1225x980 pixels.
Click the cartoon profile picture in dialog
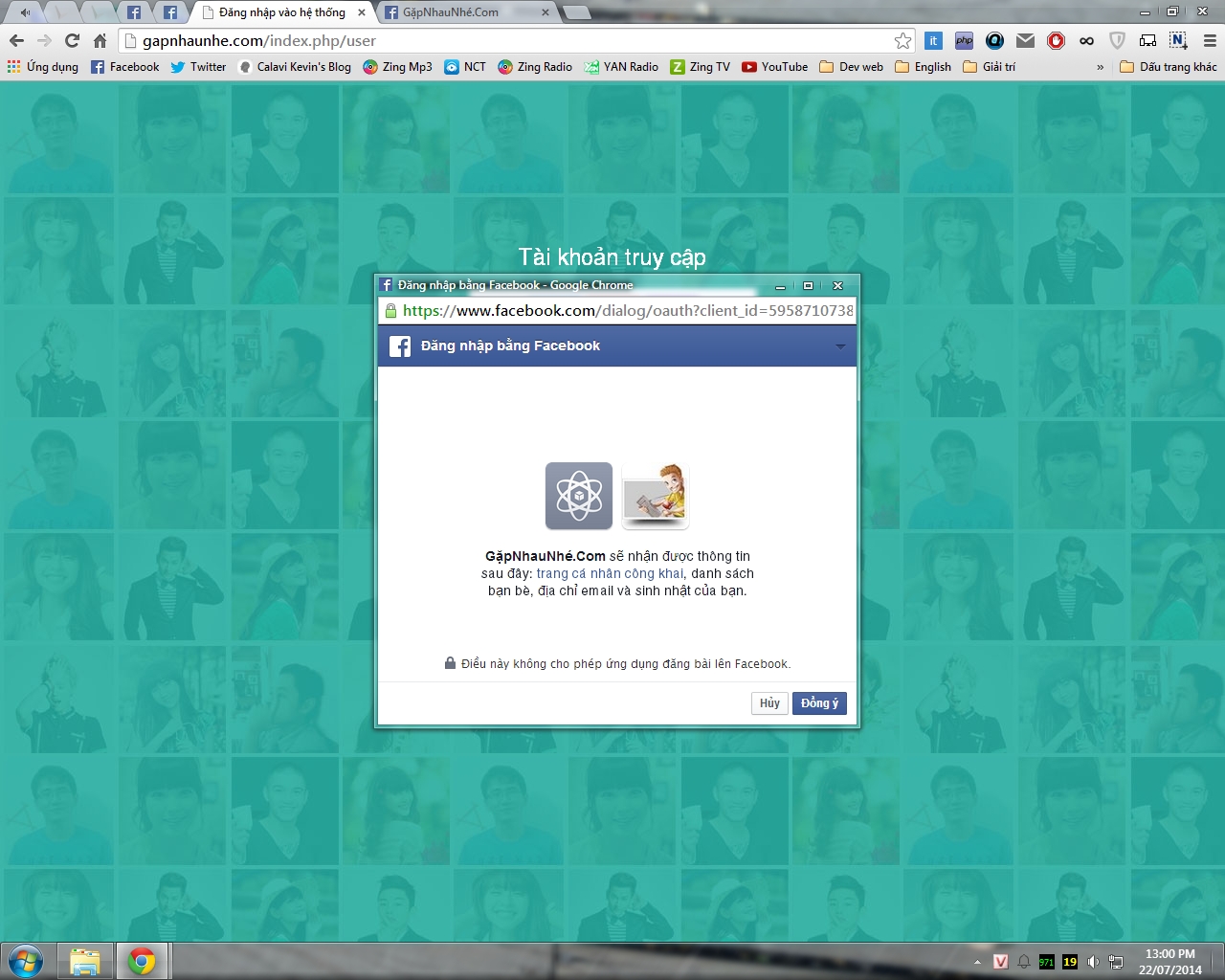tap(656, 496)
